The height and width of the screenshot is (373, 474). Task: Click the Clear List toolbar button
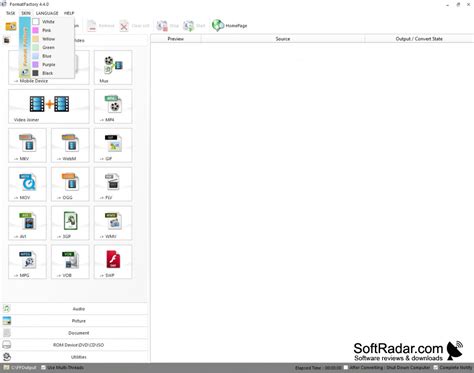(x=135, y=26)
